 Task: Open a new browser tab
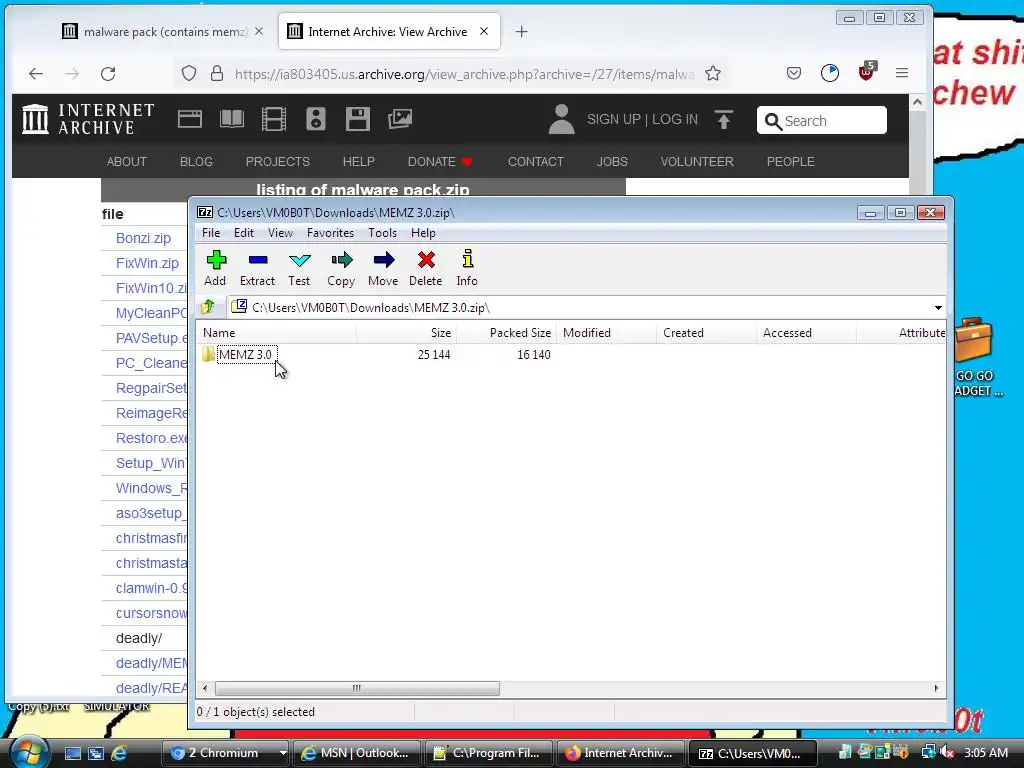[x=521, y=31]
